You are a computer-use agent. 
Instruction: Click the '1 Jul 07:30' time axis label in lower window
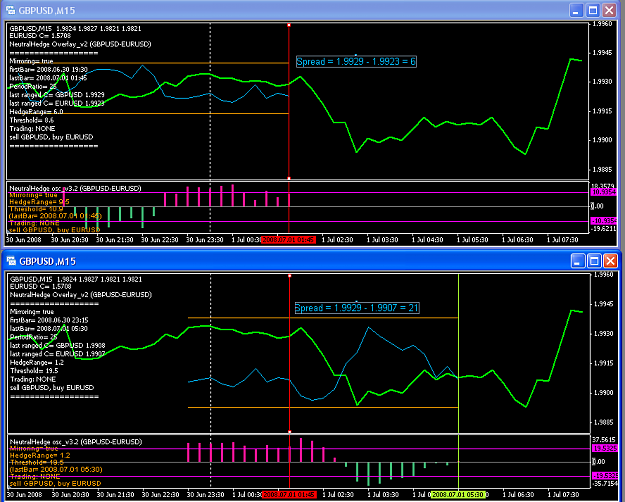pos(563,494)
